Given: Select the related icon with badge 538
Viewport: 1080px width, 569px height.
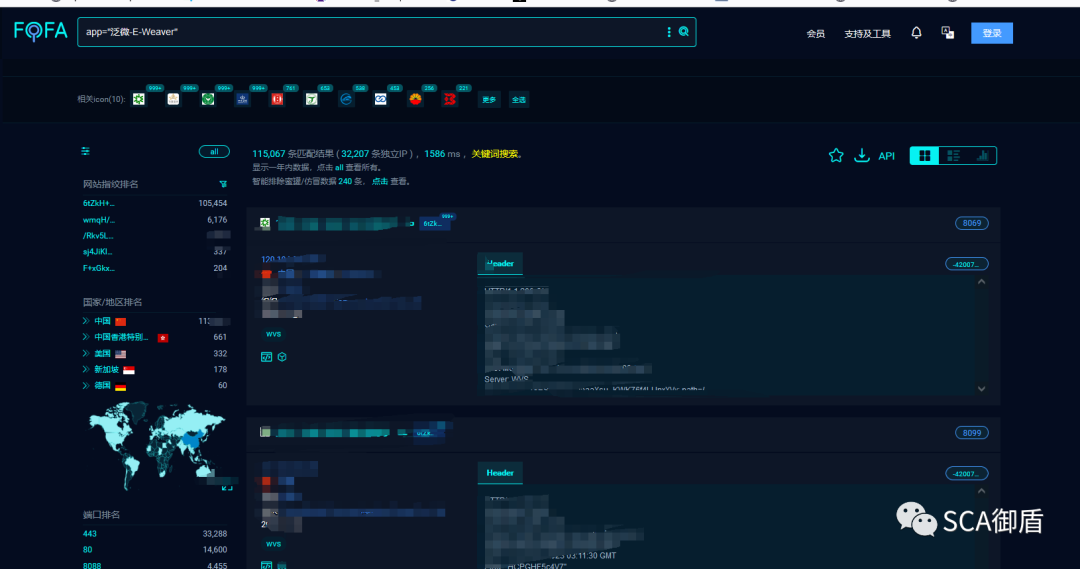Looking at the screenshot, I should [346, 99].
